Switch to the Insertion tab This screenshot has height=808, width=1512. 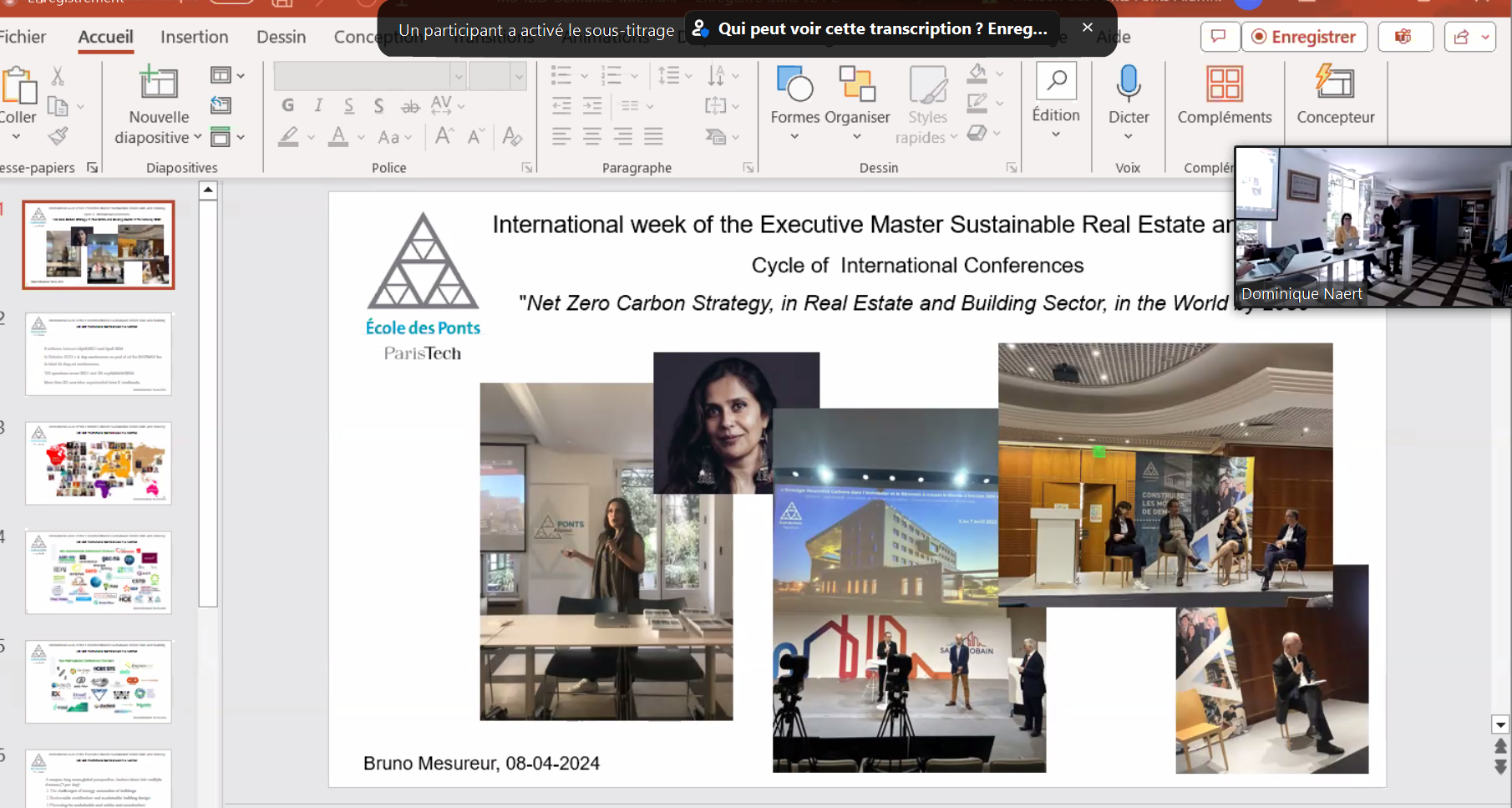(x=195, y=37)
